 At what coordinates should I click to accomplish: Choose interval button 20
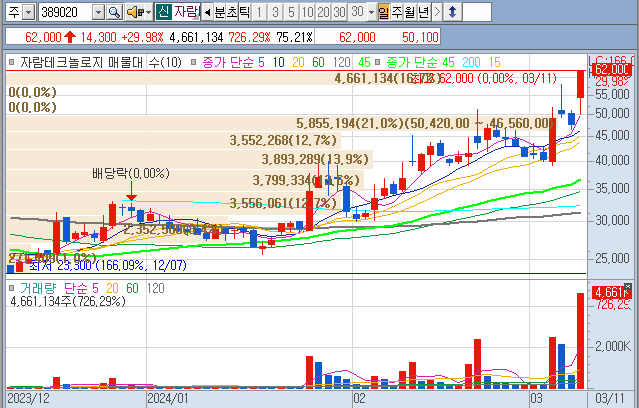click(x=323, y=12)
